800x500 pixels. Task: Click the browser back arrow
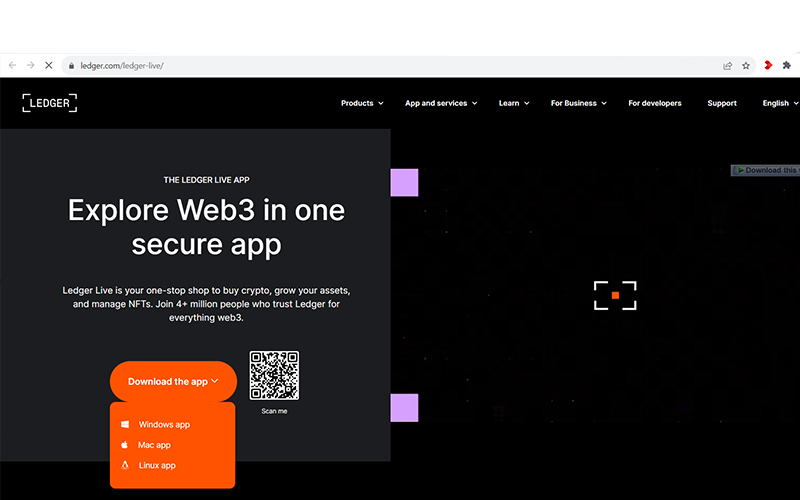pyautogui.click(x=13, y=65)
